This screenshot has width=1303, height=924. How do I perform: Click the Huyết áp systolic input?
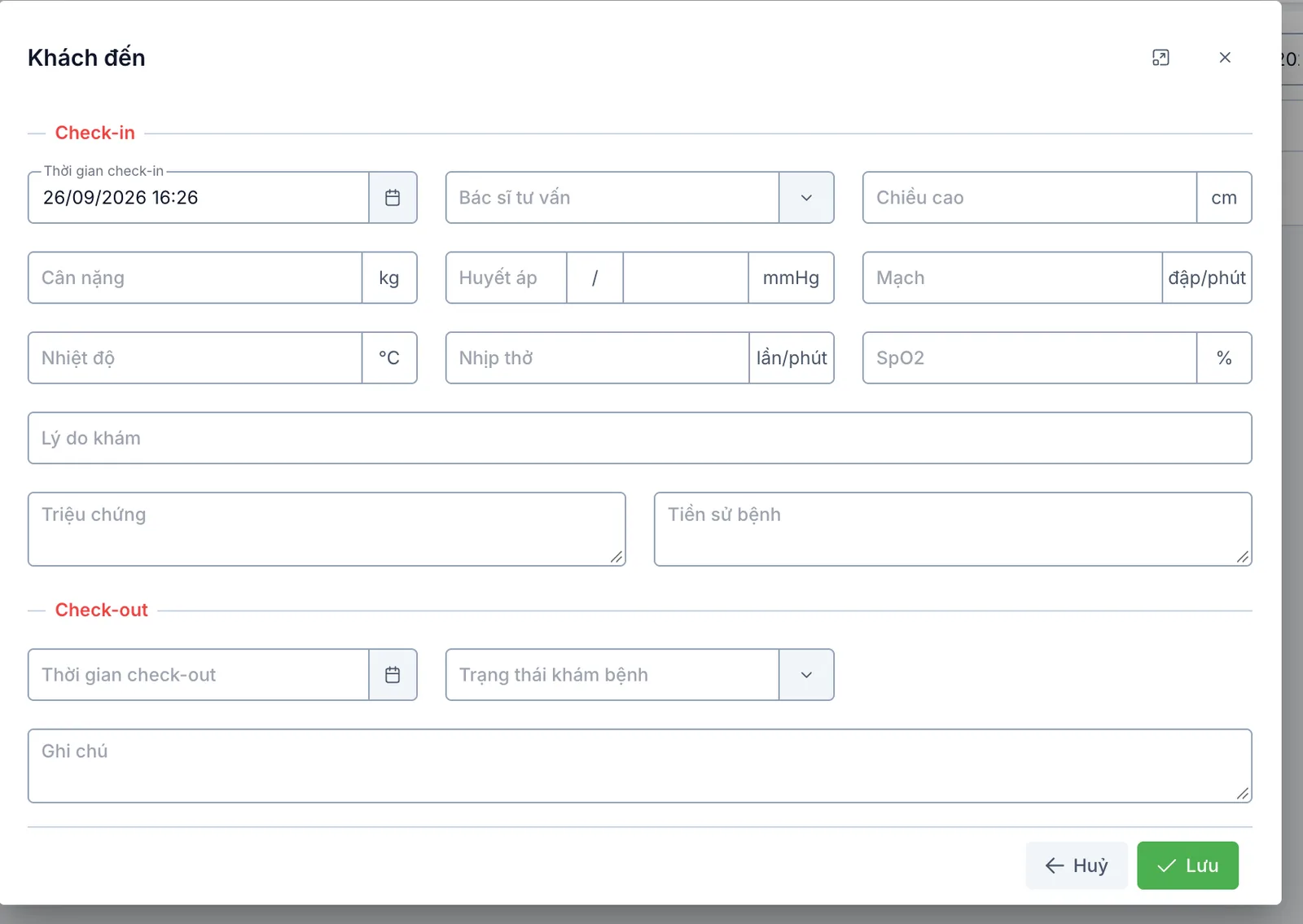click(x=507, y=278)
